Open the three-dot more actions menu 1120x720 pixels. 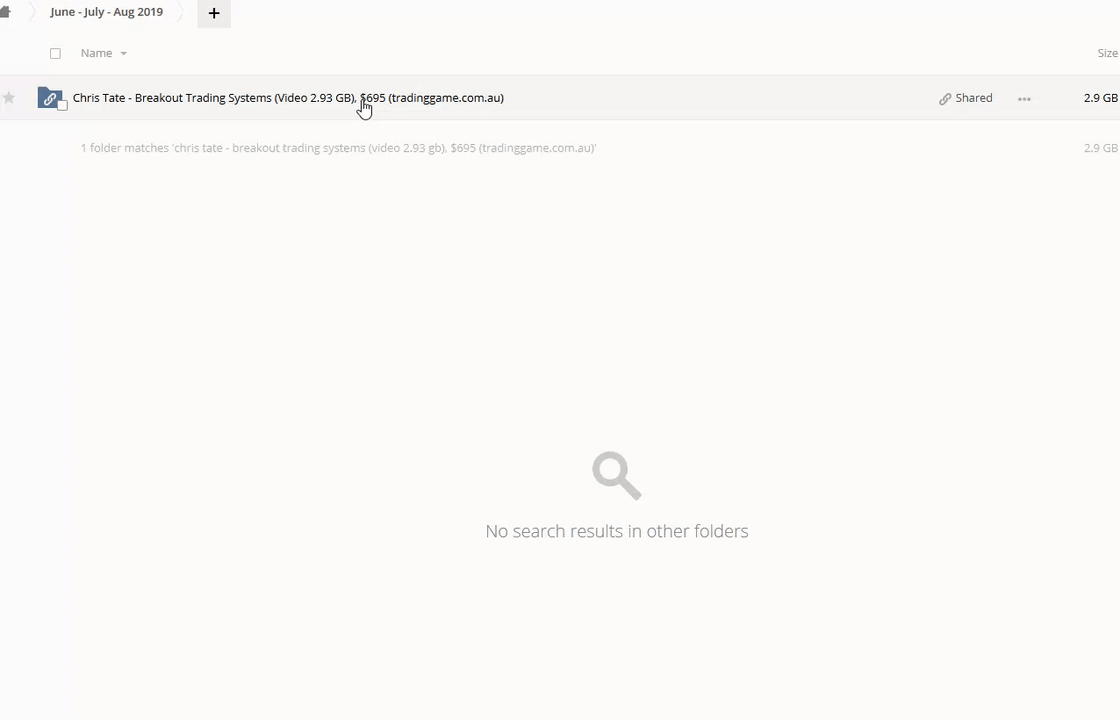(x=1024, y=99)
